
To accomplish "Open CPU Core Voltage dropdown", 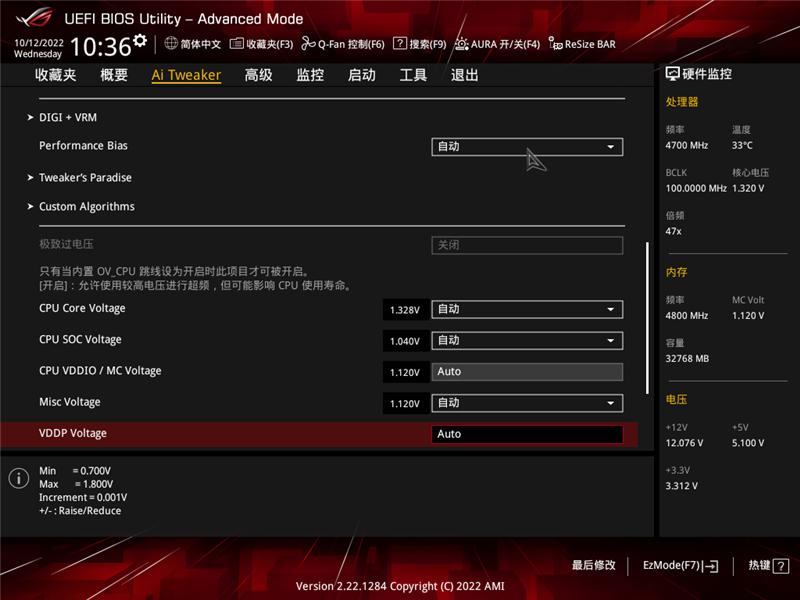I will pos(527,309).
